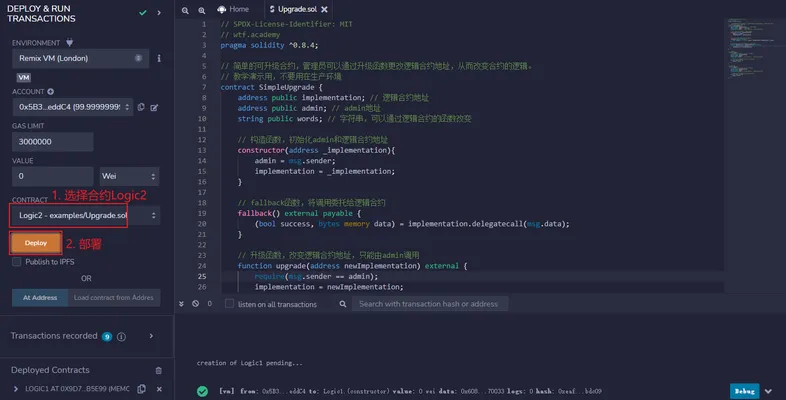Clear the terminal console icon
786x400 pixels.
click(x=195, y=304)
